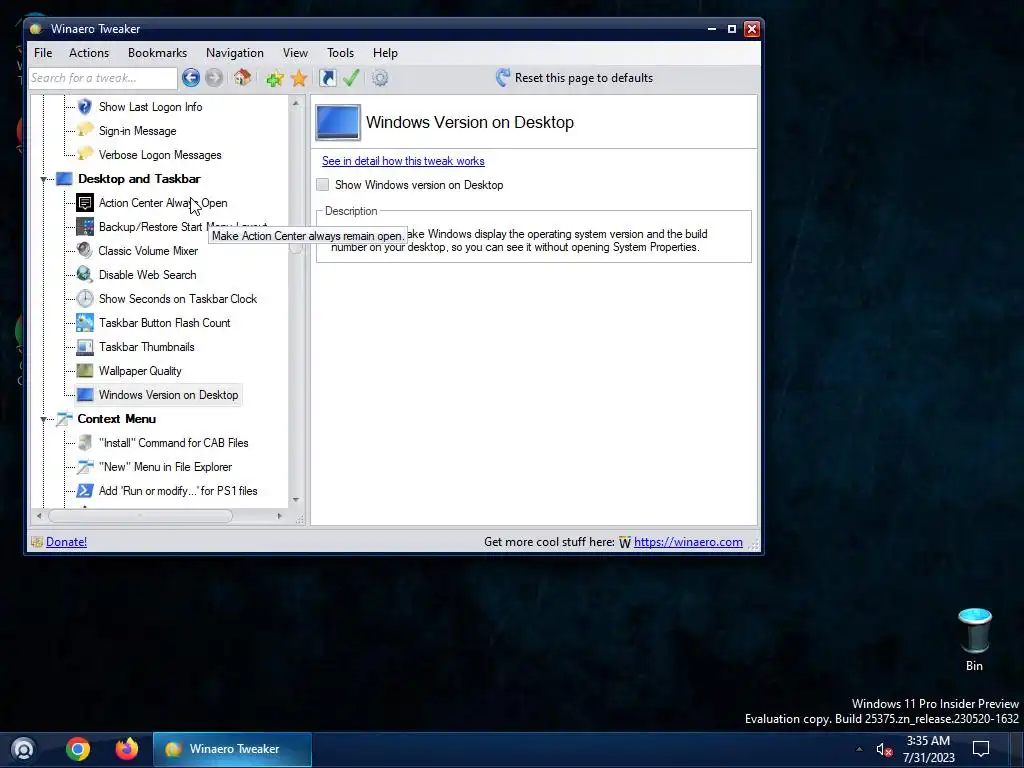1024x768 pixels.
Task: Click the Start button on taskbar
Action: pyautogui.click(x=24, y=749)
